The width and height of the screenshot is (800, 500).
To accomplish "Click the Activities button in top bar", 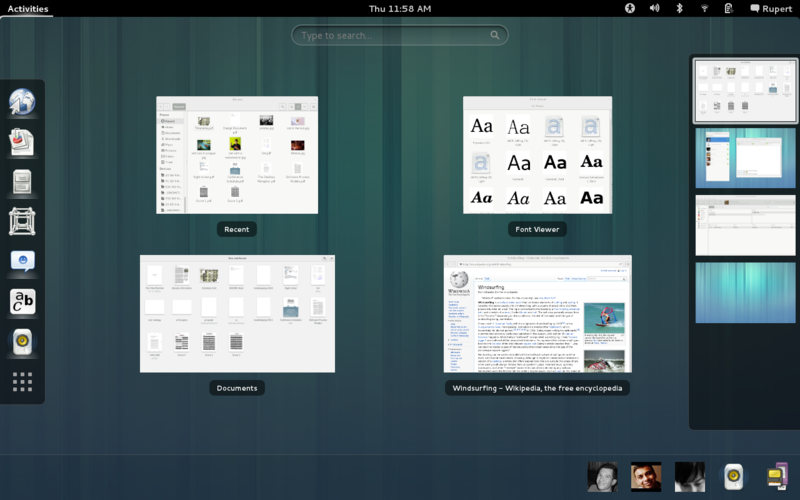I will pos(27,8).
